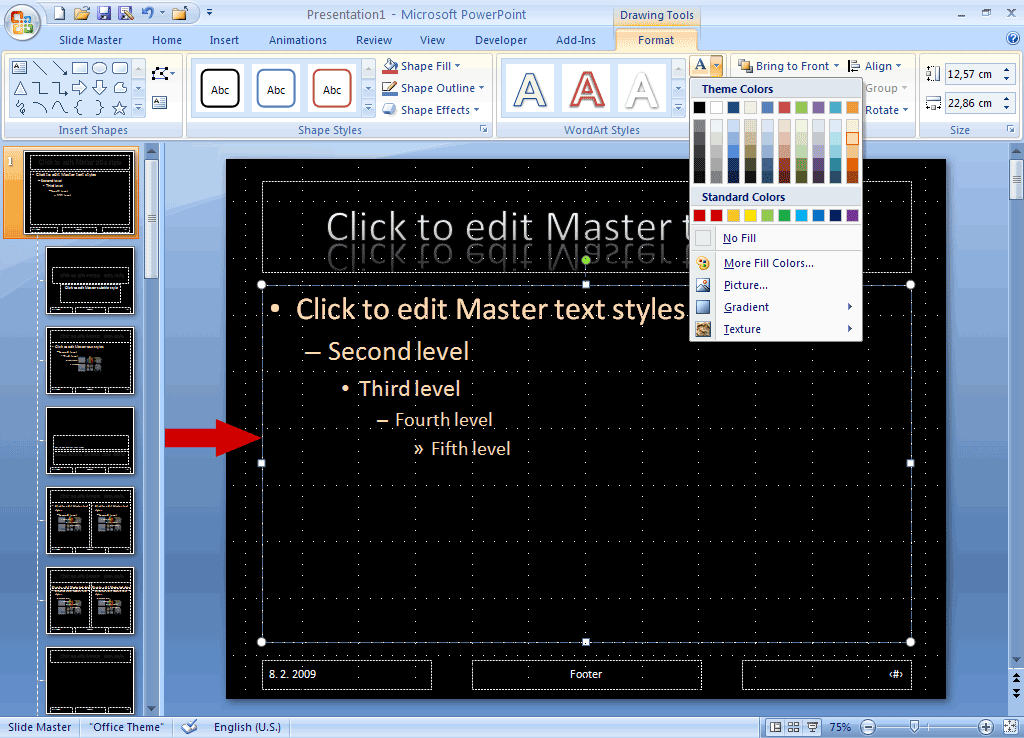This screenshot has height=738, width=1024.
Task: Select the down arrow block shape
Action: pos(99,88)
